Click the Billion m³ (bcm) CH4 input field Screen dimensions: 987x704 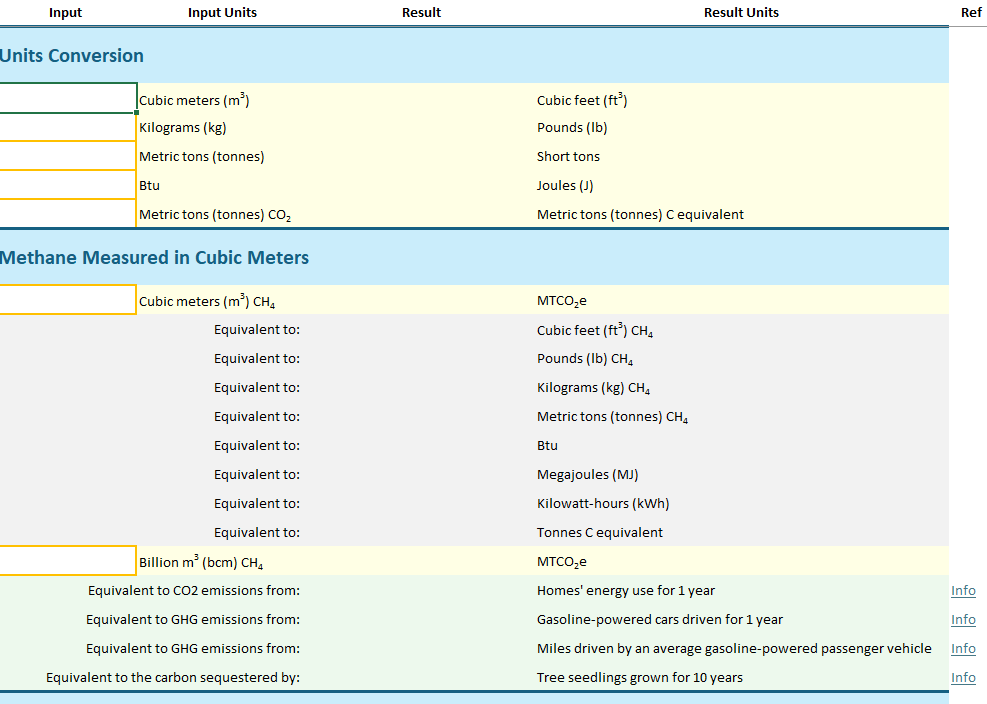click(67, 560)
